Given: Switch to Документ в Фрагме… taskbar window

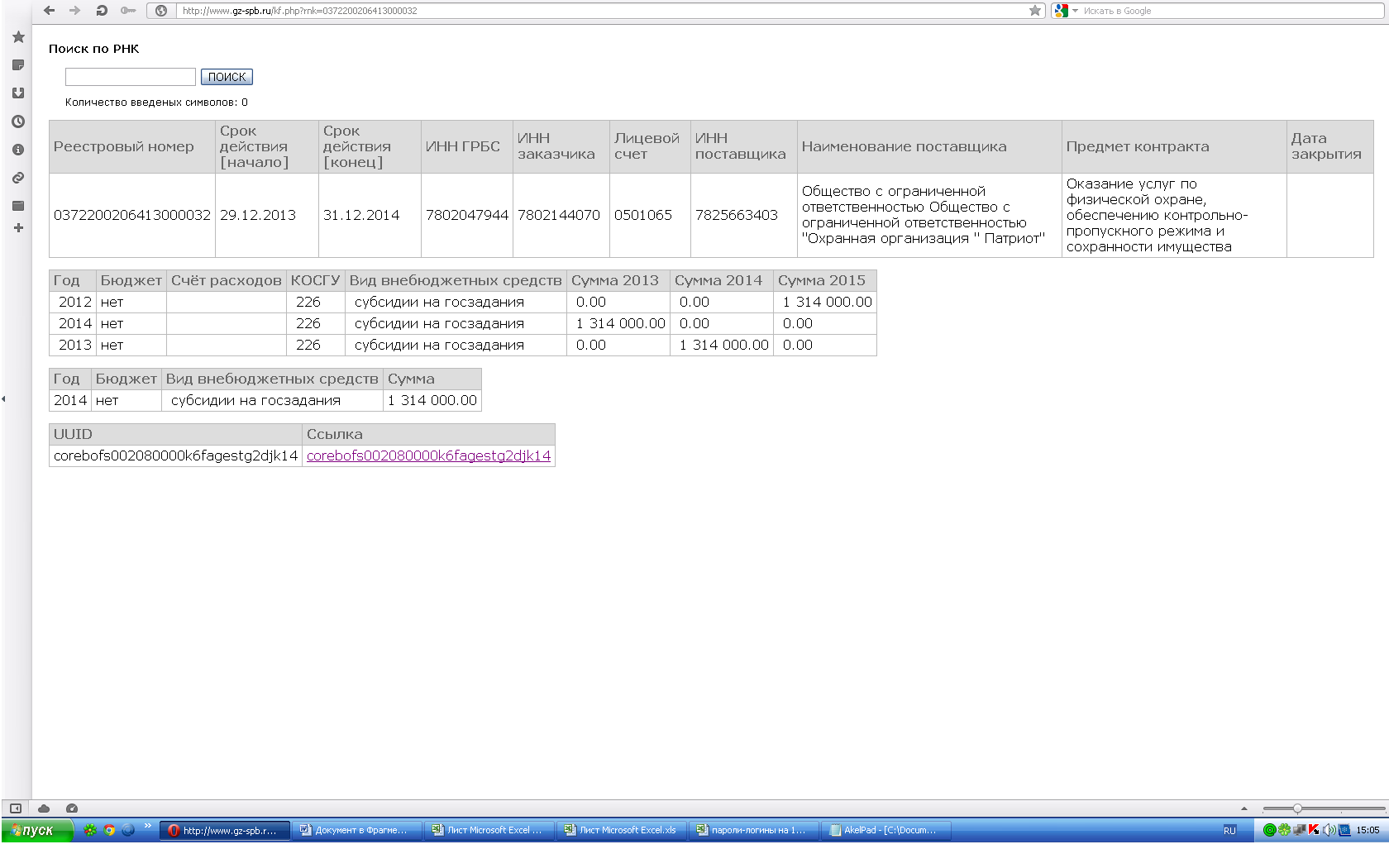Looking at the screenshot, I should 356,830.
